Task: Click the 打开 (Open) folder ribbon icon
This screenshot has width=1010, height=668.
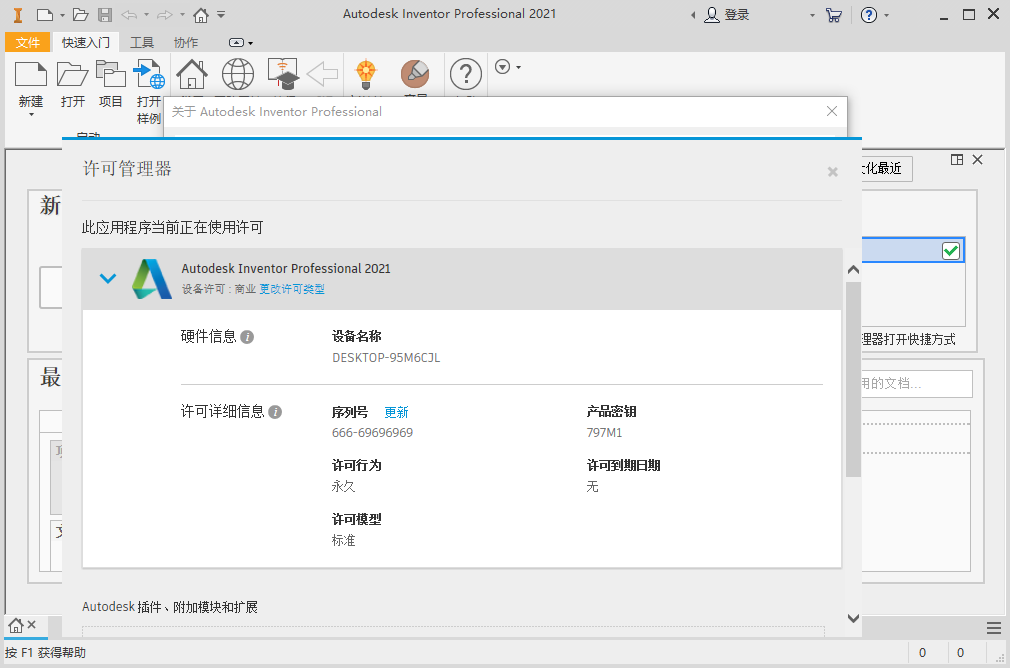Action: (72, 75)
